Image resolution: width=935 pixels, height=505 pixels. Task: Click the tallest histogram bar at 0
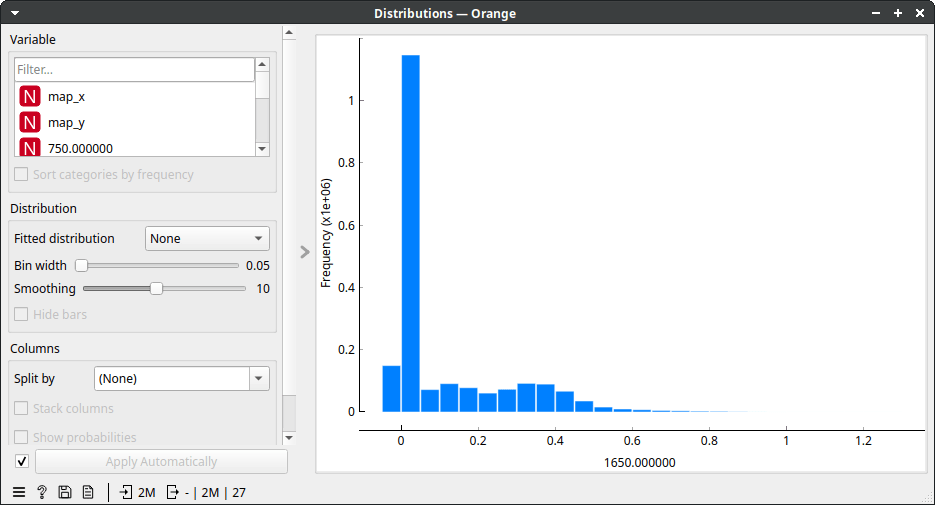click(410, 233)
